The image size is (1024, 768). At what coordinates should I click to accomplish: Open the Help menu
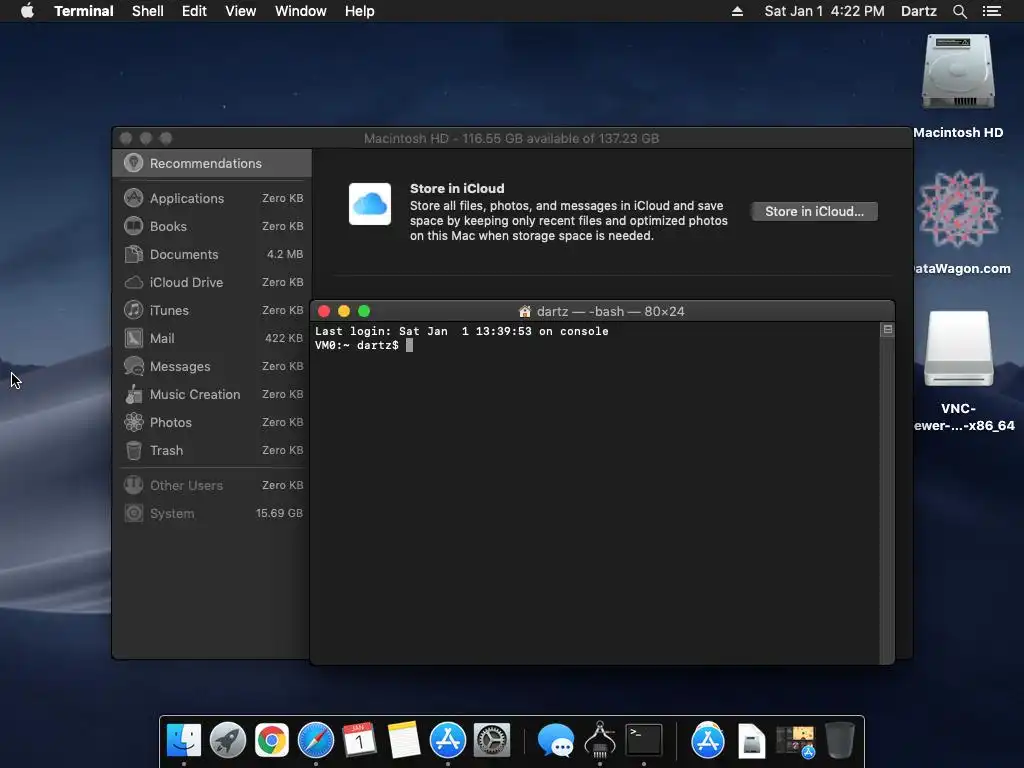[x=359, y=11]
